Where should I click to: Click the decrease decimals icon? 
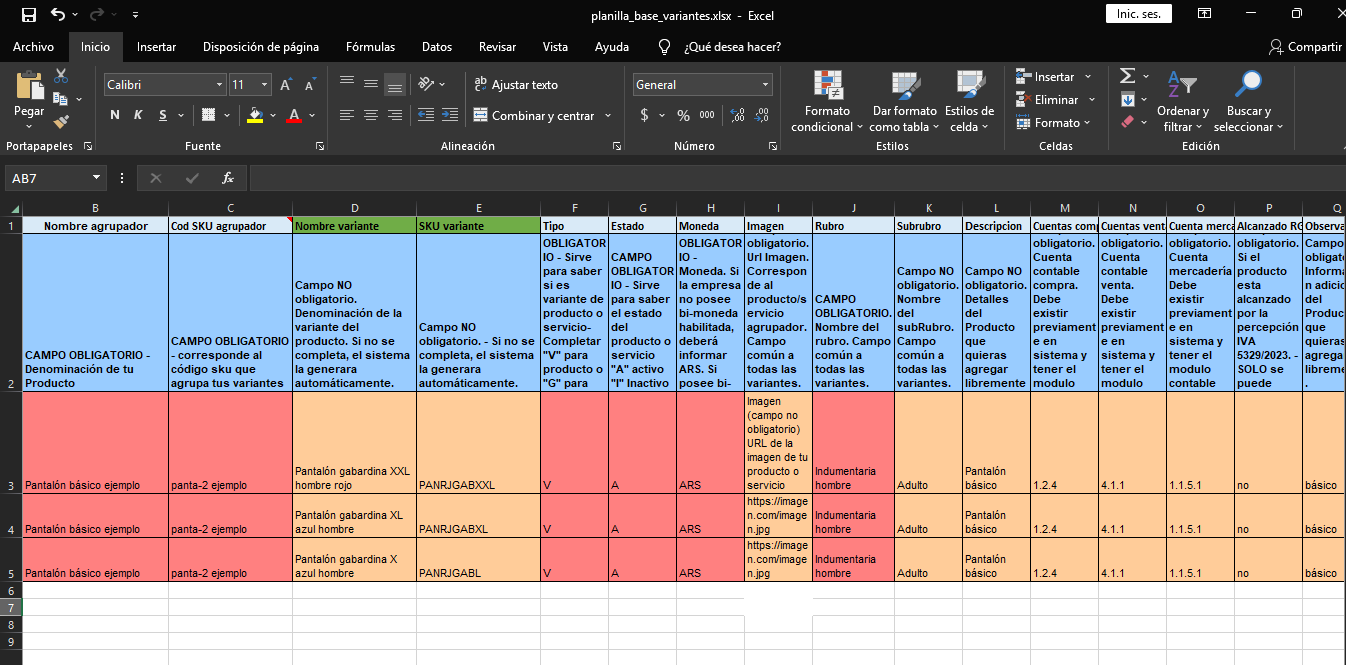(762, 115)
